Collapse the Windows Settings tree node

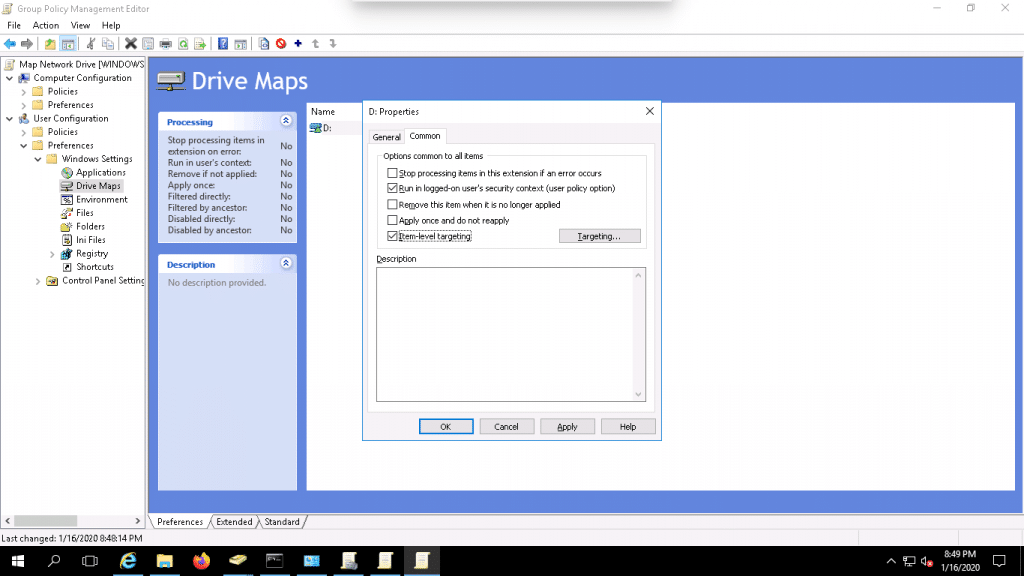point(38,159)
